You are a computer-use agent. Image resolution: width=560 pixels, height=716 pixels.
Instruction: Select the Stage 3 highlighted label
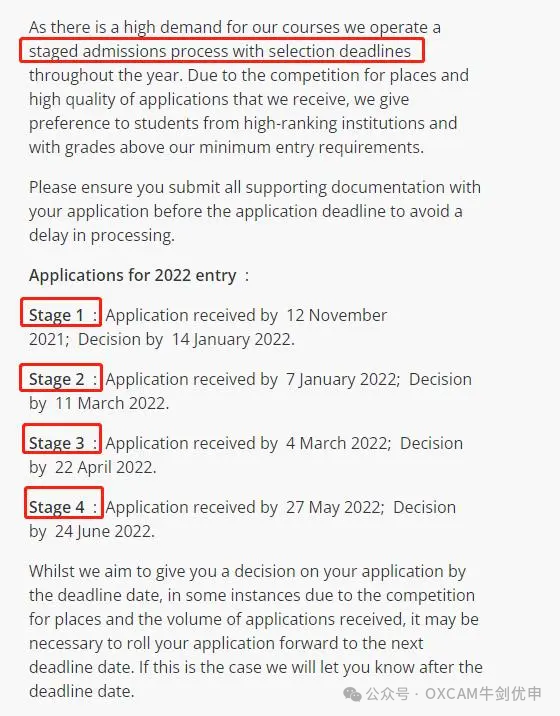(x=62, y=439)
